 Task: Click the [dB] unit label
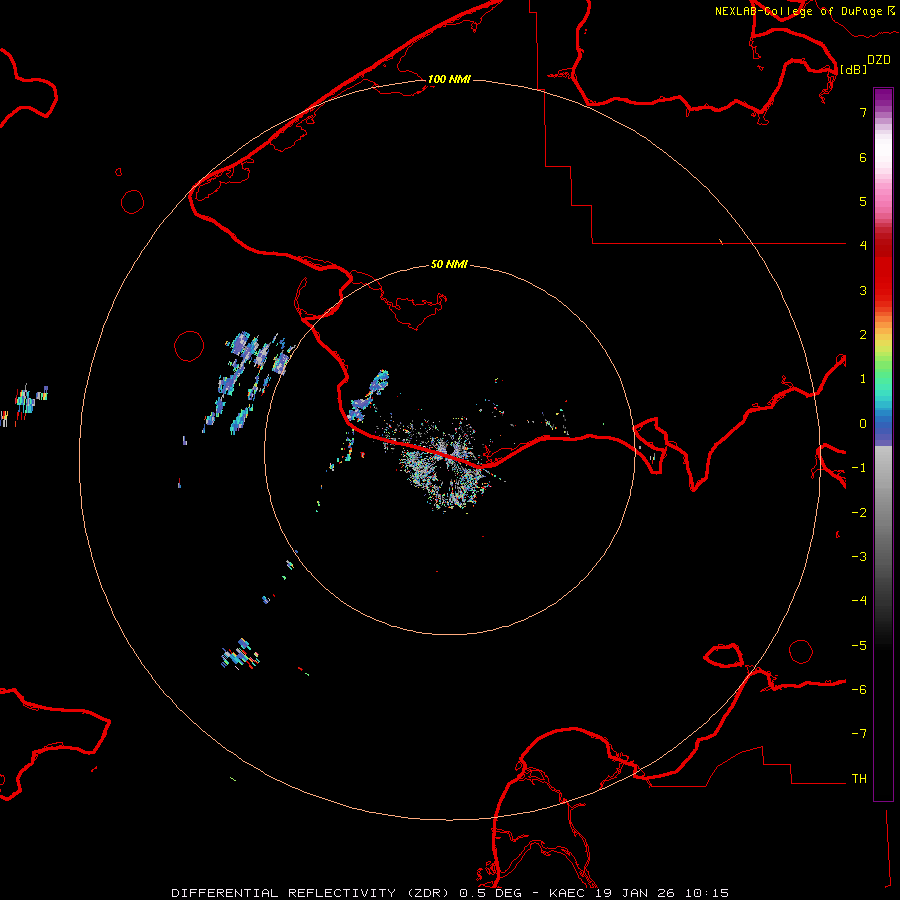click(854, 69)
